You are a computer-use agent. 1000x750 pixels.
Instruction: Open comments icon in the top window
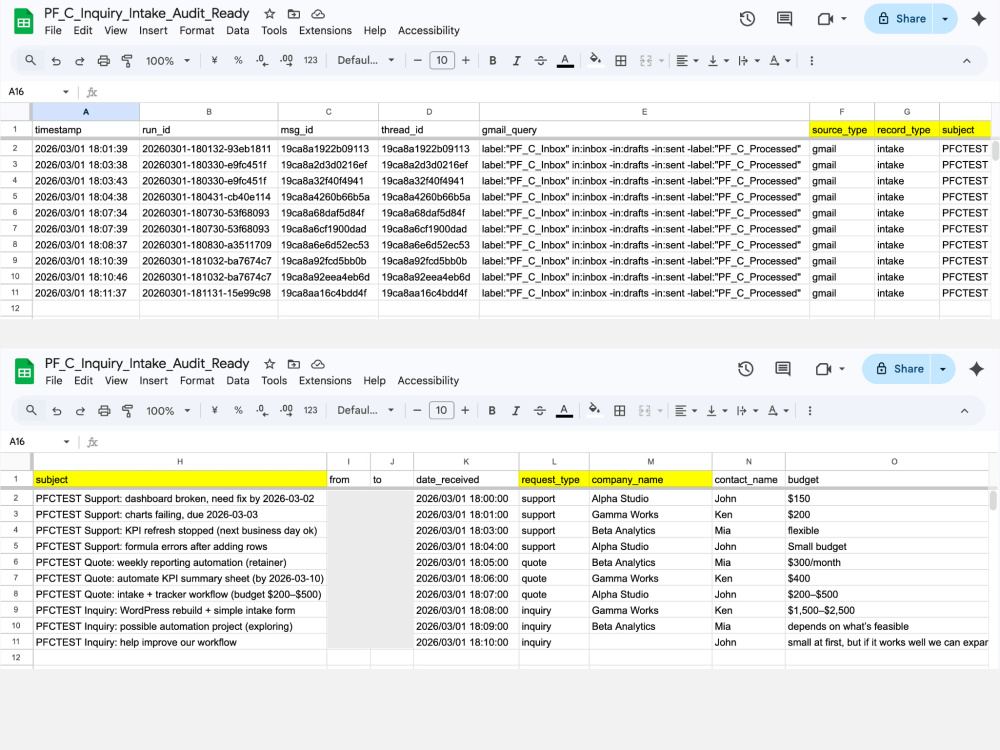[x=784, y=18]
